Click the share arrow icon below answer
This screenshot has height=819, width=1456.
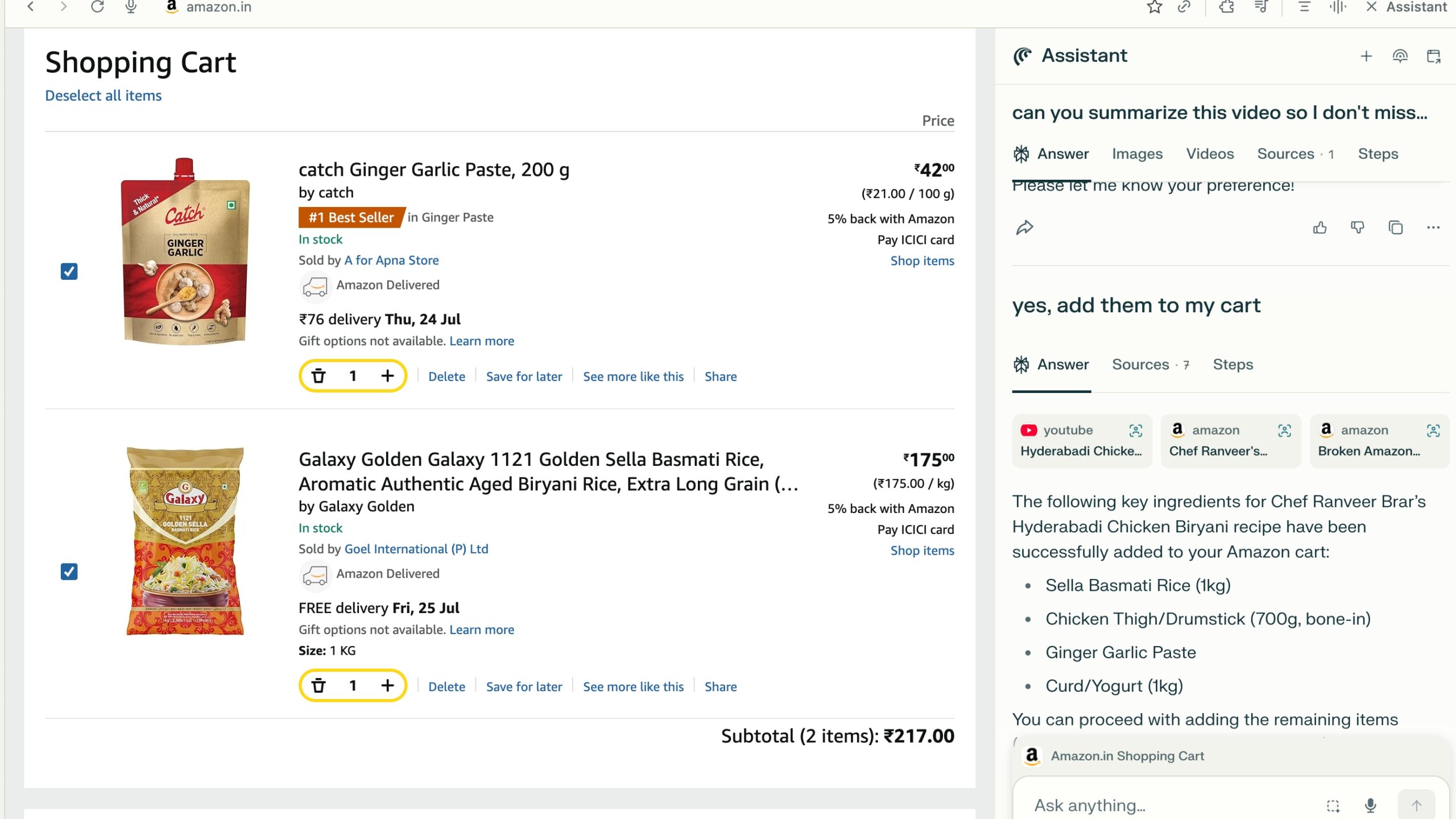click(x=1024, y=228)
